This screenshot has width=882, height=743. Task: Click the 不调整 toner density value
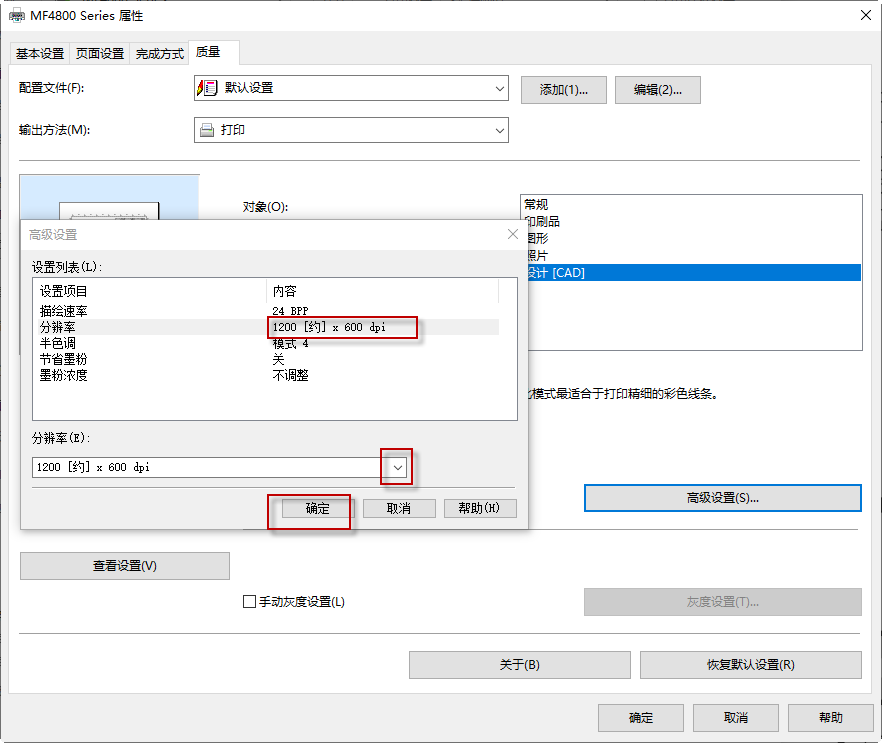click(x=290, y=375)
